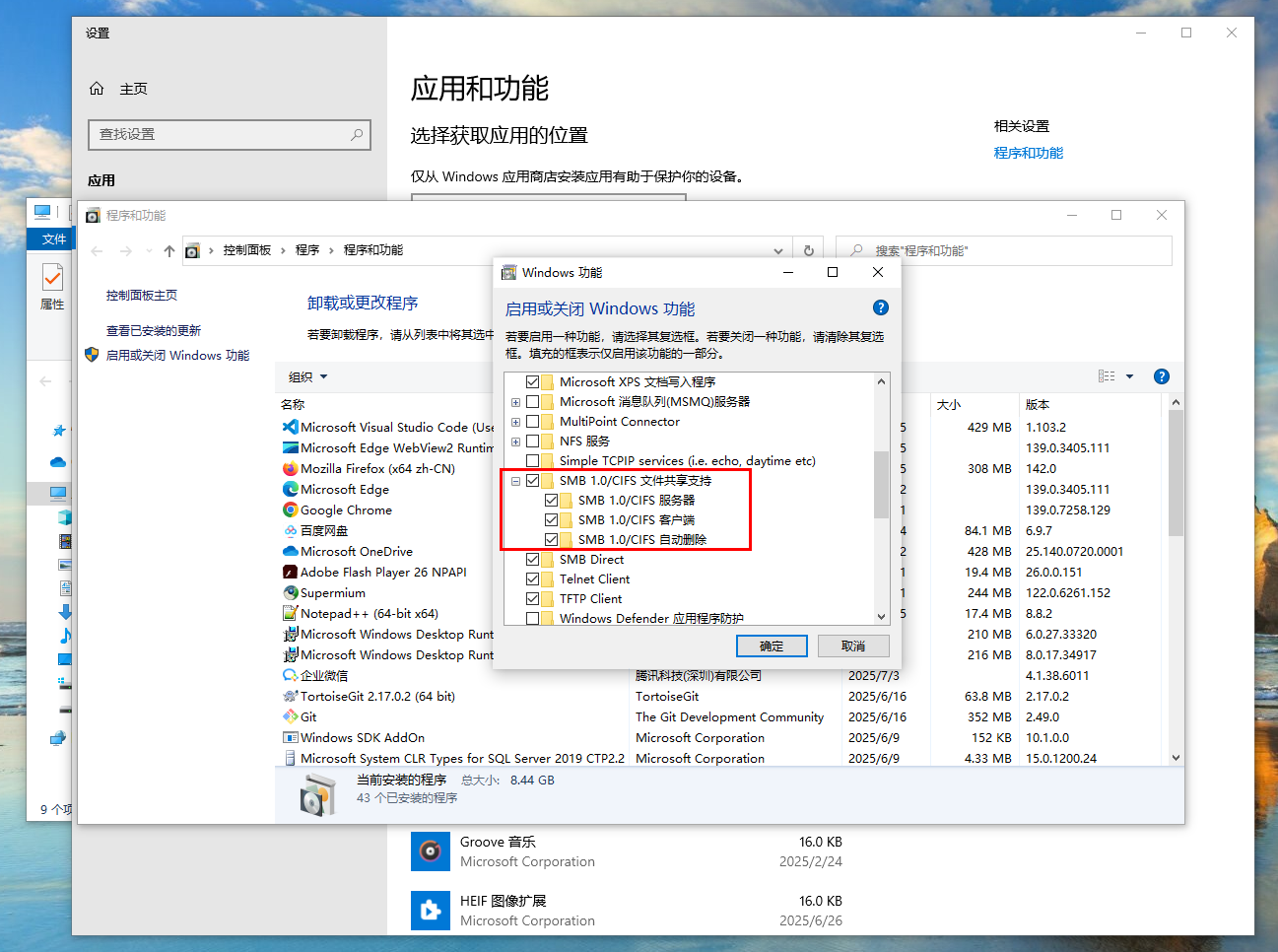1278x952 pixels.
Task: Click the Google Chrome program icon
Action: coord(290,510)
